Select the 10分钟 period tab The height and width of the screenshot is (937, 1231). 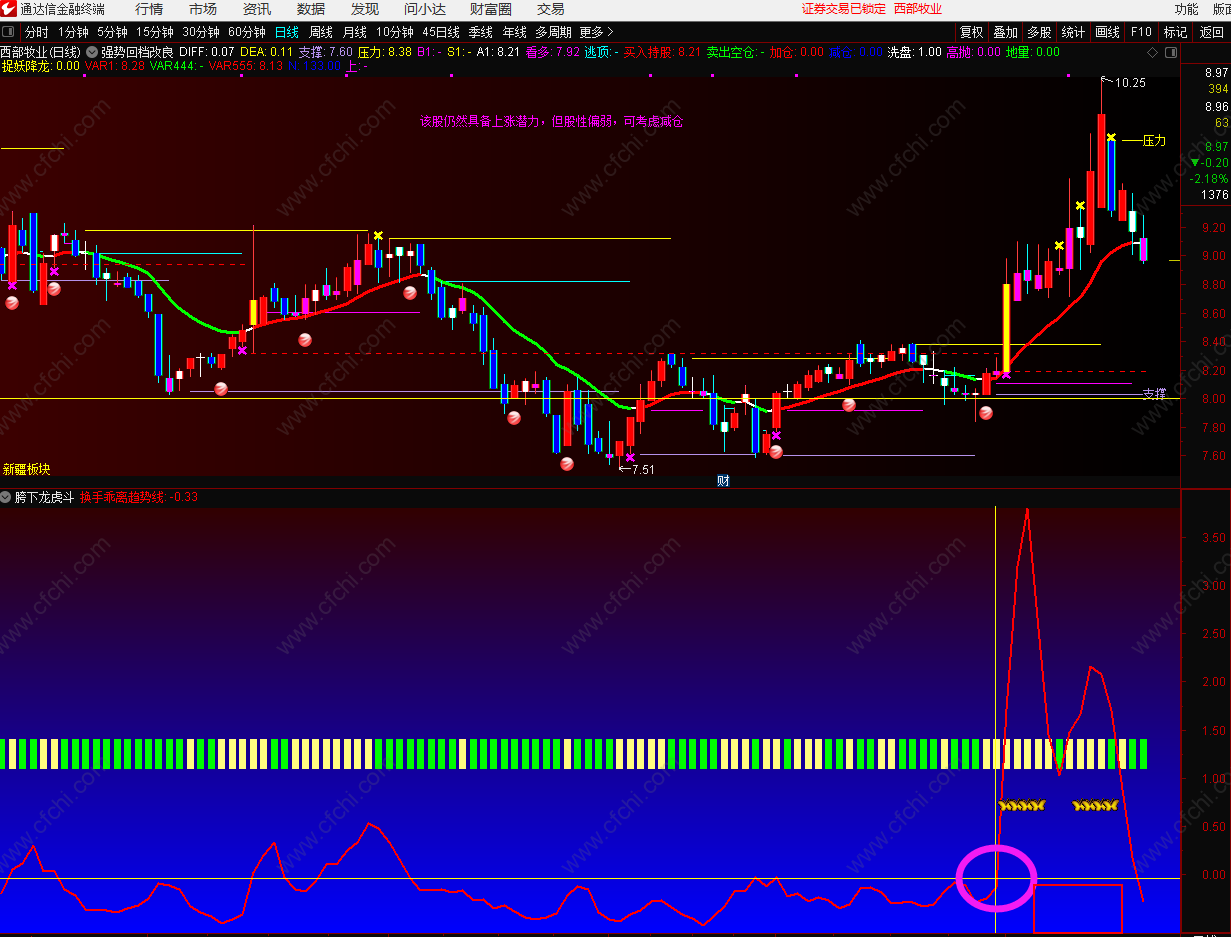(x=395, y=32)
